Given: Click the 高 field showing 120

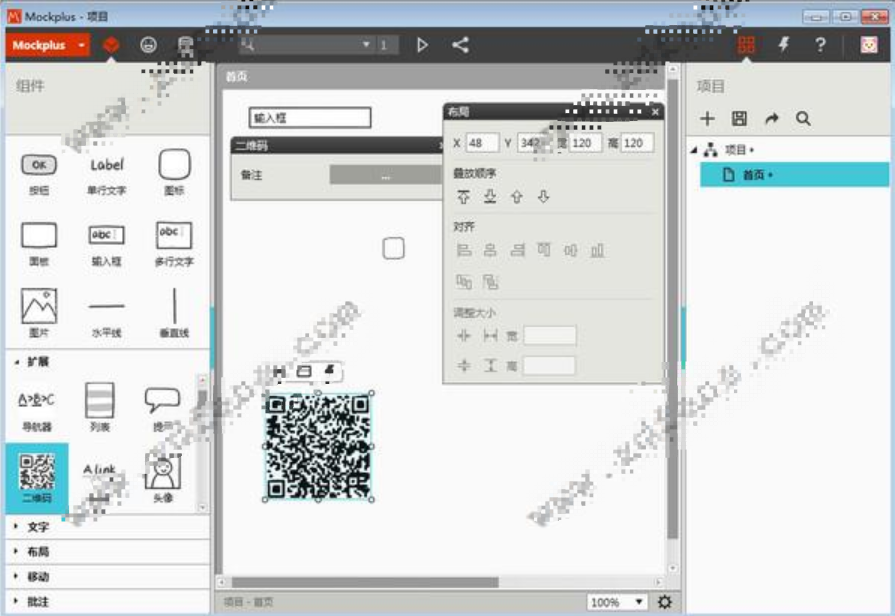Looking at the screenshot, I should (637, 143).
